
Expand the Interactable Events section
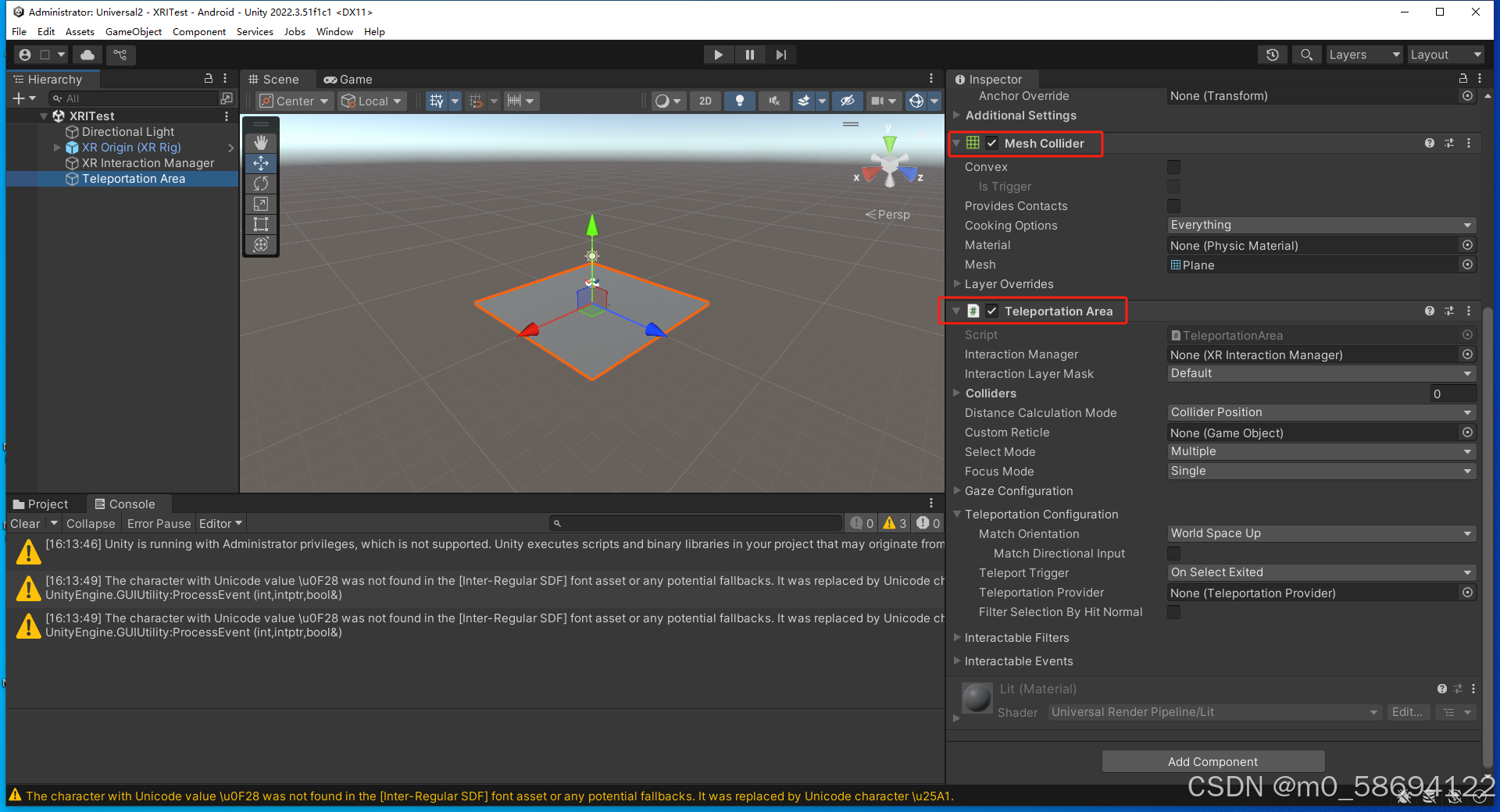point(958,661)
